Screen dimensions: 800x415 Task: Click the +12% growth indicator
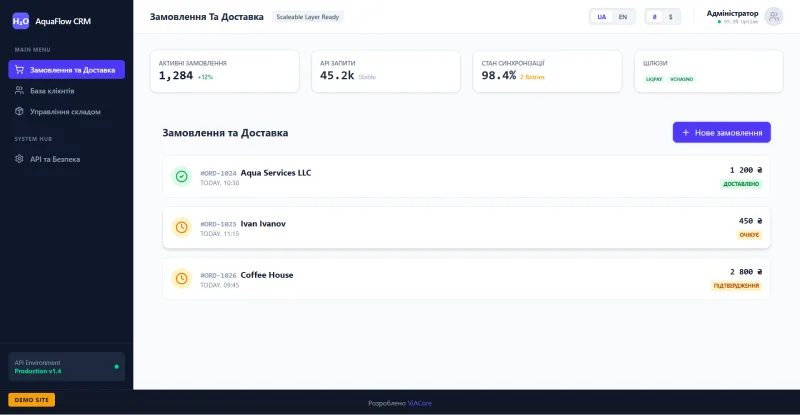click(205, 77)
